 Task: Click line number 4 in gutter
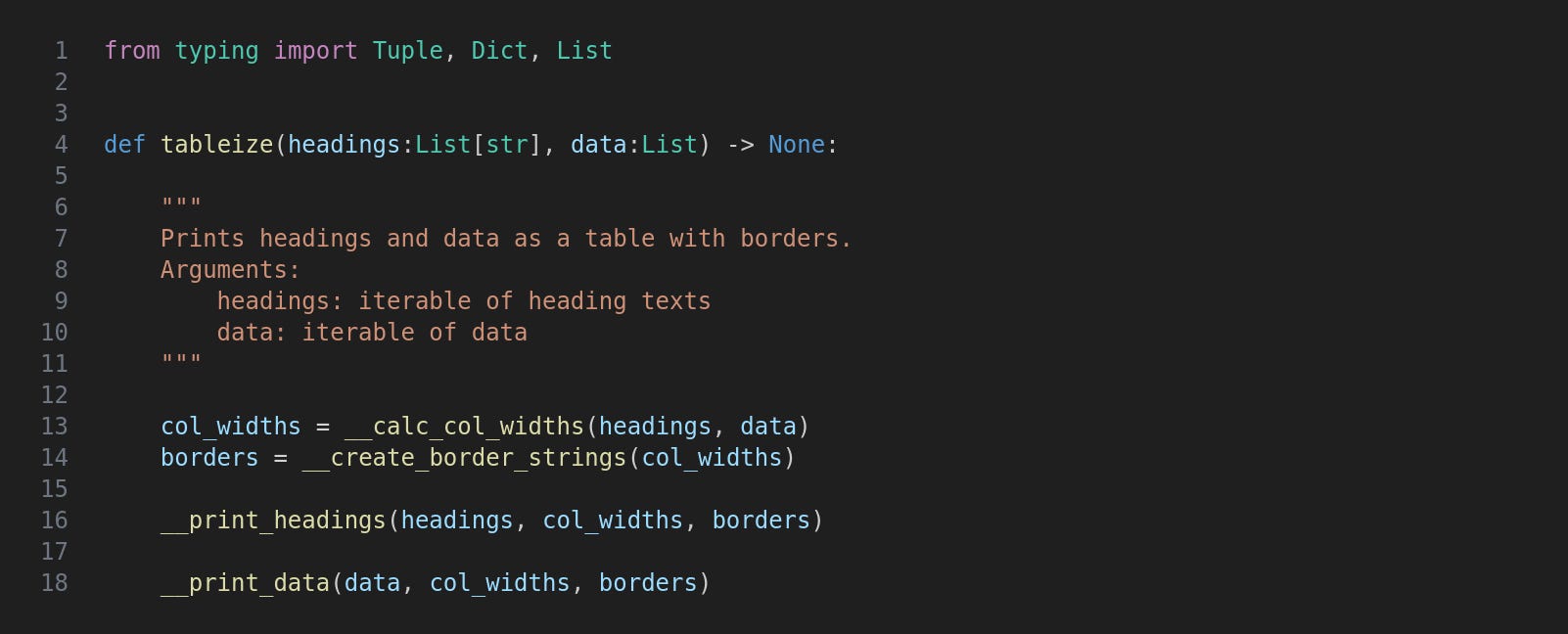point(61,145)
